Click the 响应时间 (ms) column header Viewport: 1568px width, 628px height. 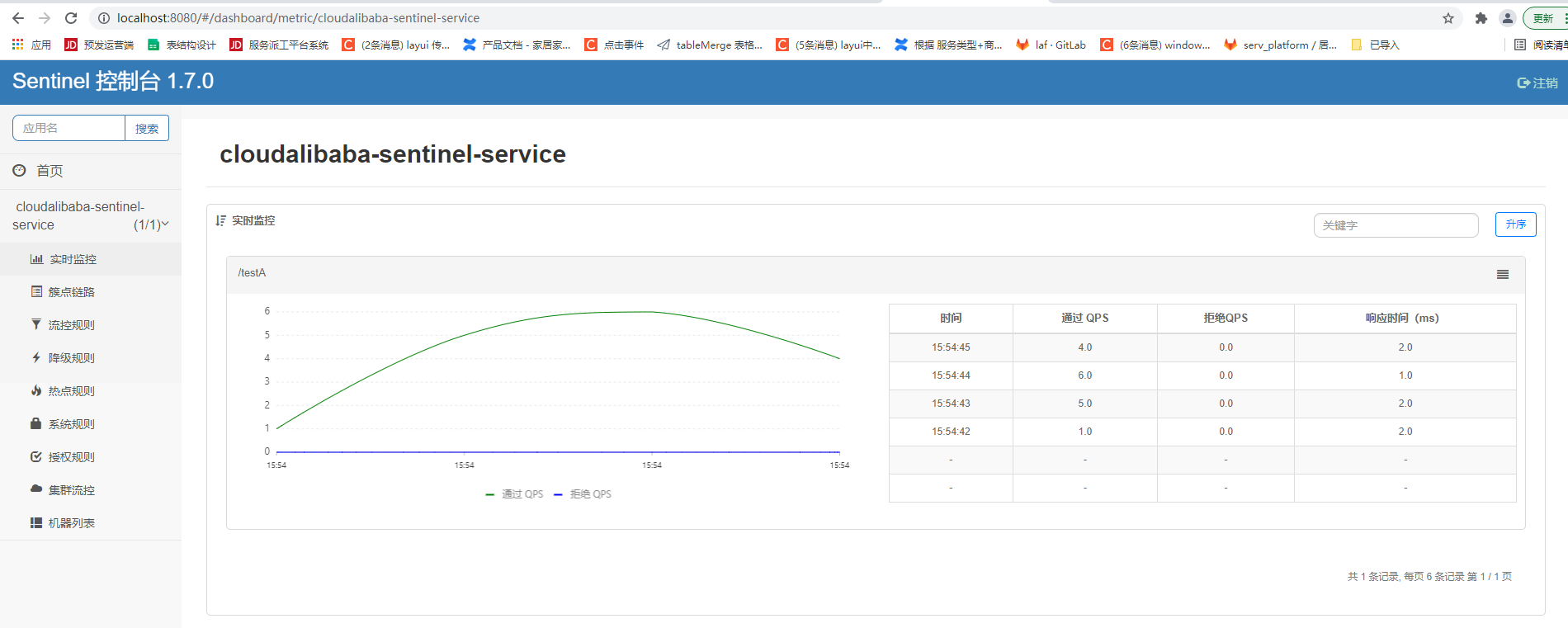tap(1405, 319)
